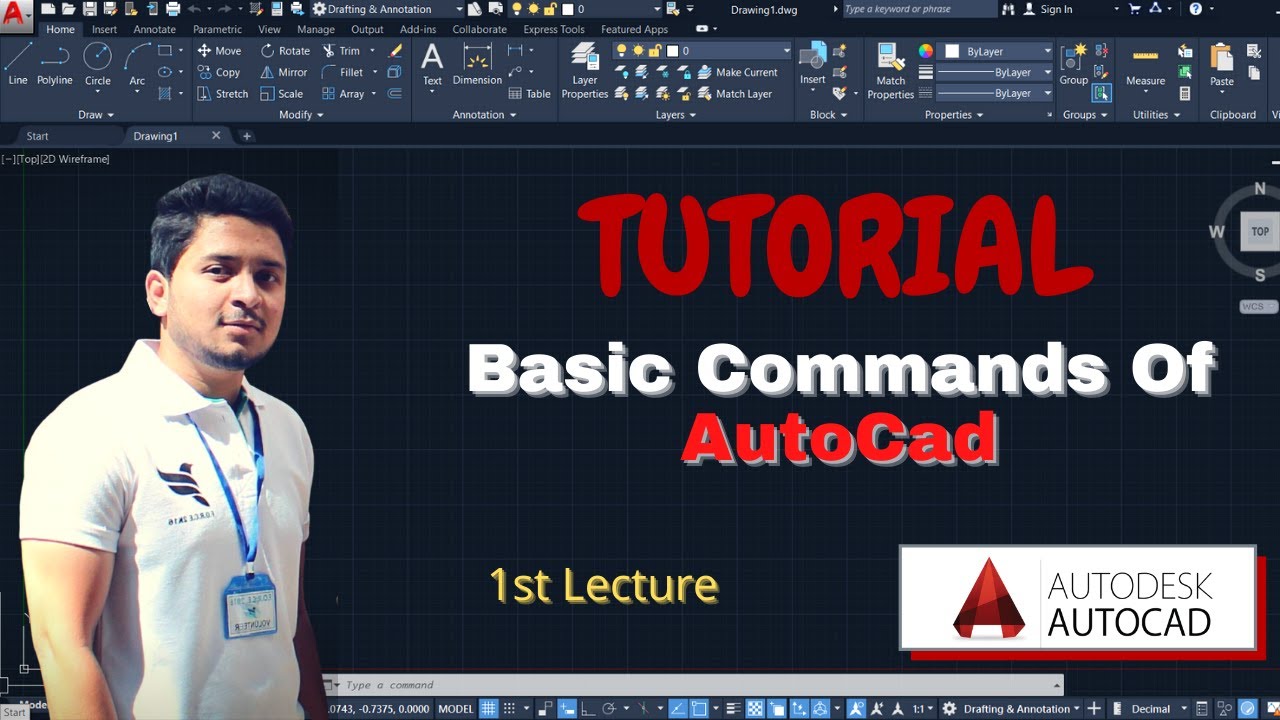Expand the Draw panel
This screenshot has height=720, width=1280.
[97, 115]
